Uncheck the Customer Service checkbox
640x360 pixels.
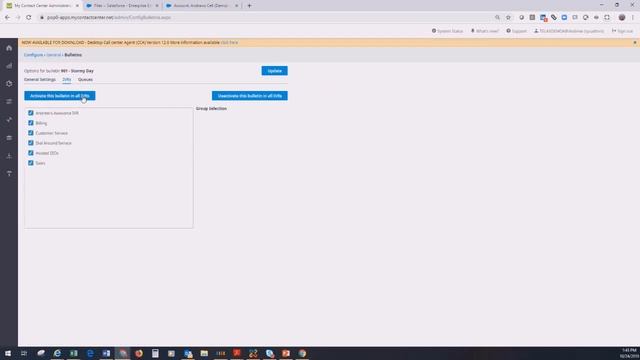[x=31, y=133]
